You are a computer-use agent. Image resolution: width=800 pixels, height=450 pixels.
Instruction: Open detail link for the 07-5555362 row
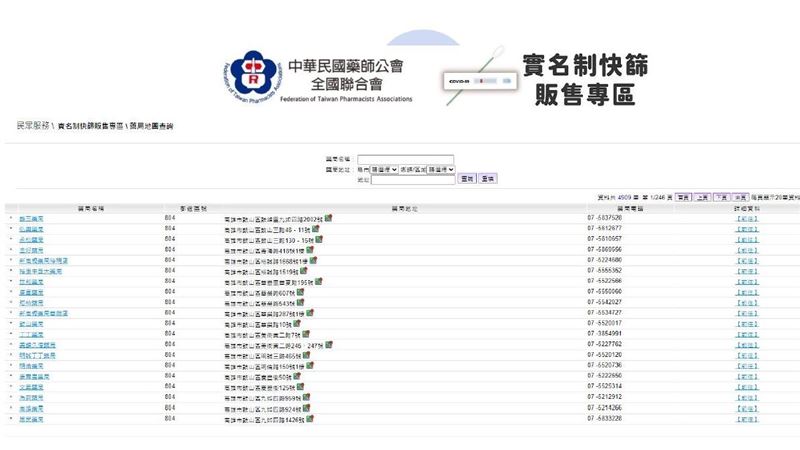747,271
